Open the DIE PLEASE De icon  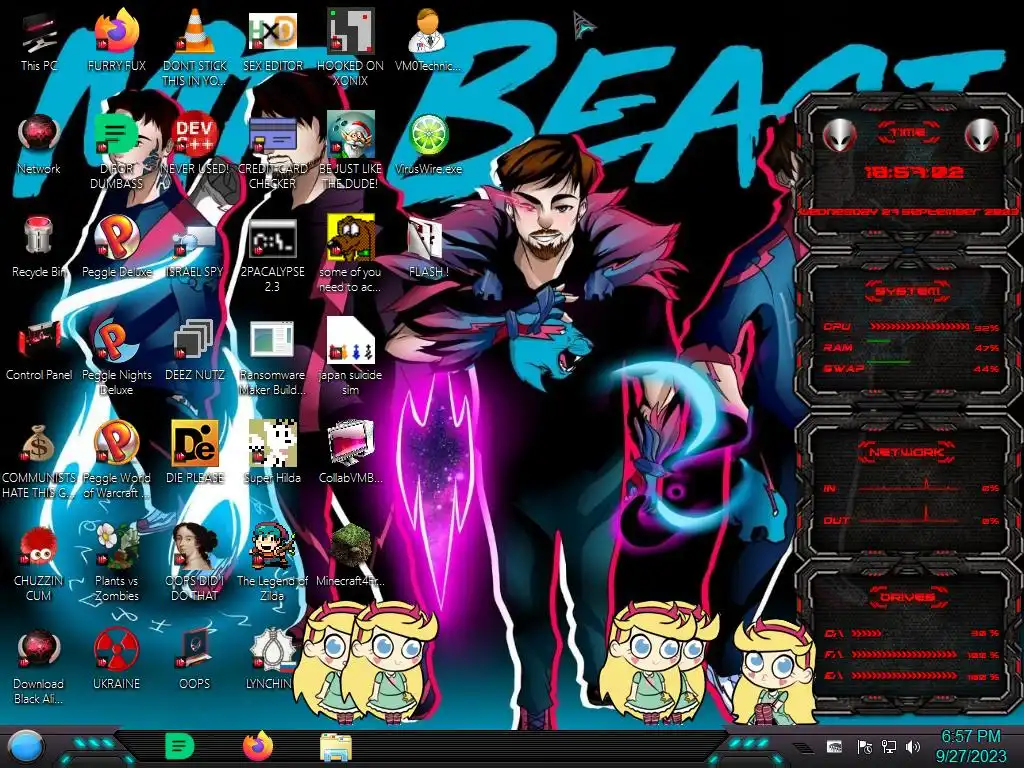point(195,452)
